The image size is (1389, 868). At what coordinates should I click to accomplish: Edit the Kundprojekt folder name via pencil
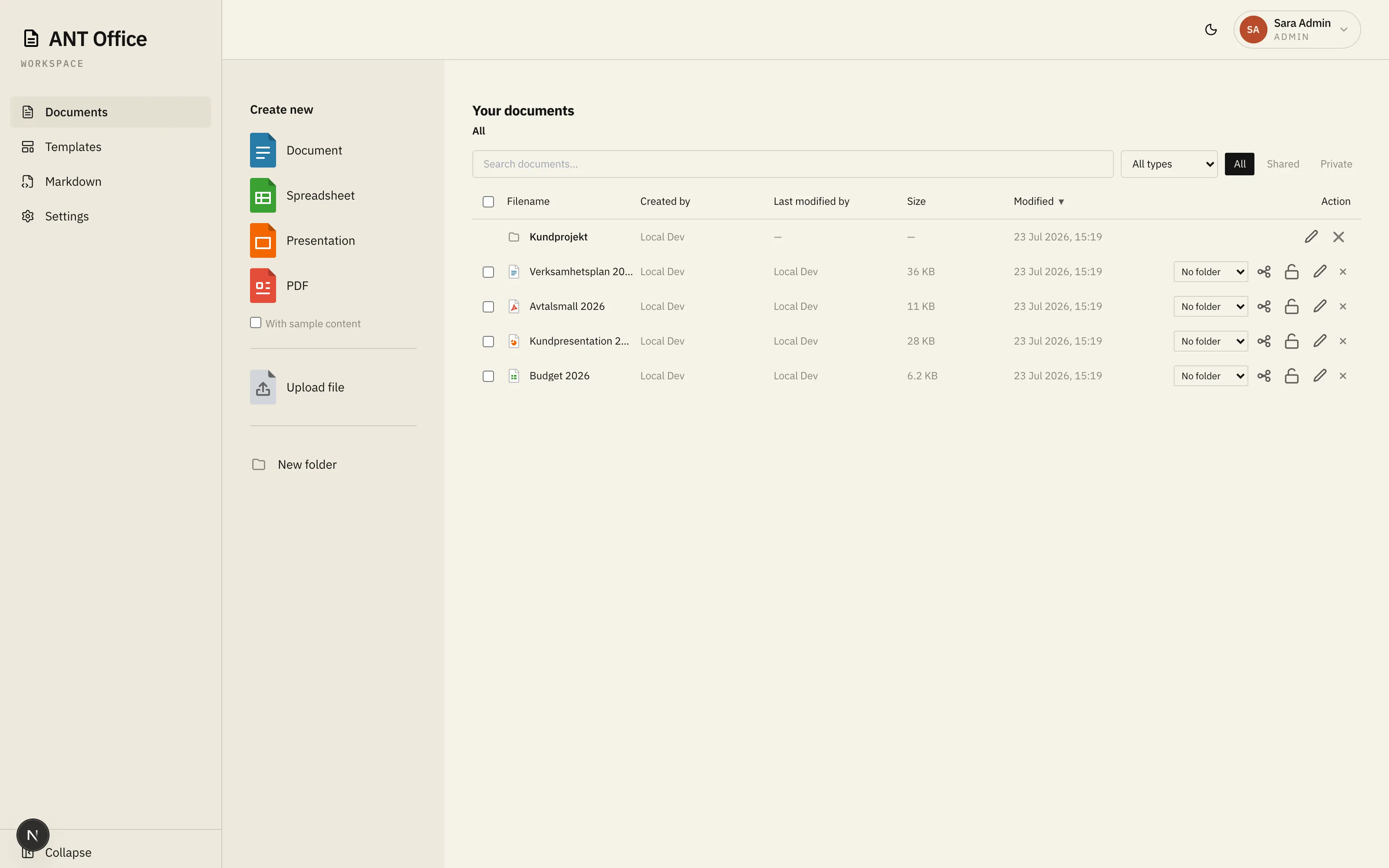[x=1311, y=237]
